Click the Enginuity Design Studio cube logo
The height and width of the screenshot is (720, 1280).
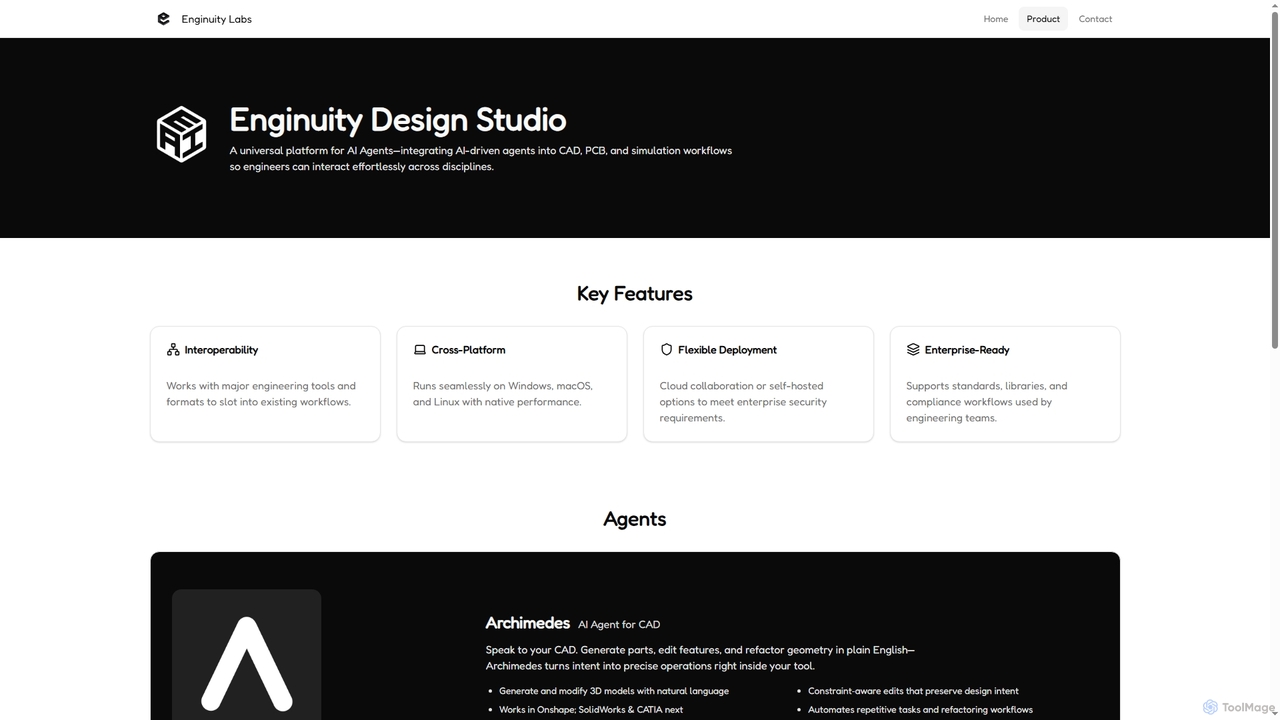point(181,134)
